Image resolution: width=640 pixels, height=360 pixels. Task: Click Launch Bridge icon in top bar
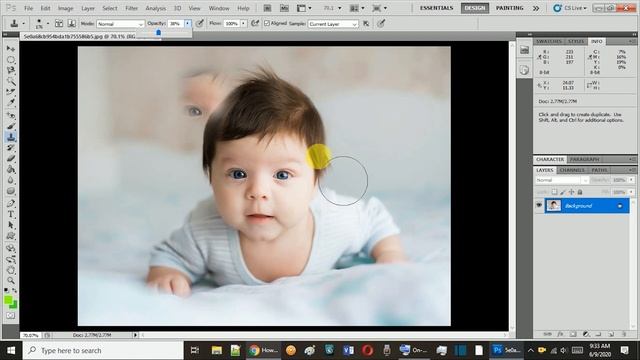(267, 8)
